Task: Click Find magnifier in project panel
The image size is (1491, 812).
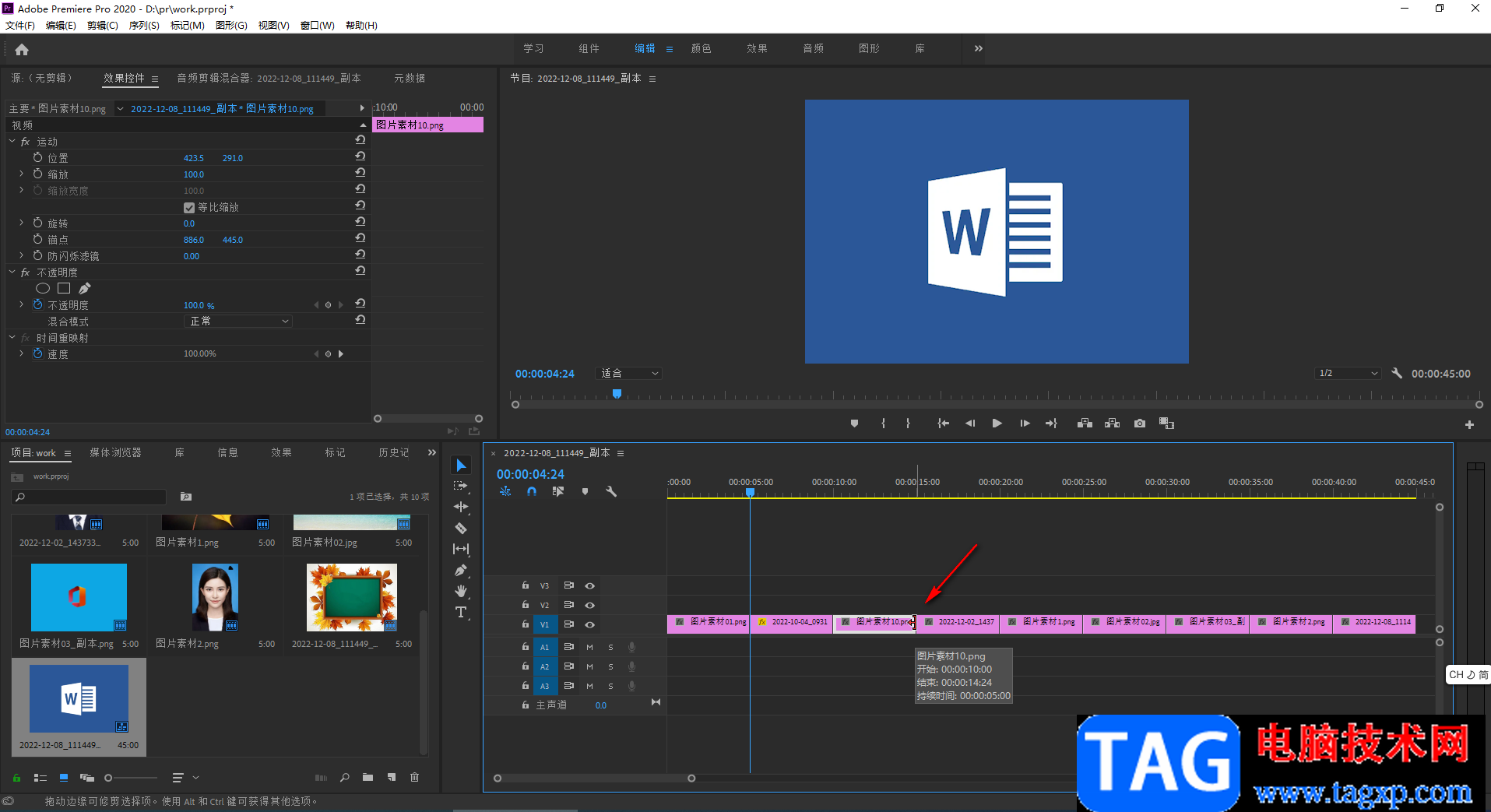Action: (345, 777)
